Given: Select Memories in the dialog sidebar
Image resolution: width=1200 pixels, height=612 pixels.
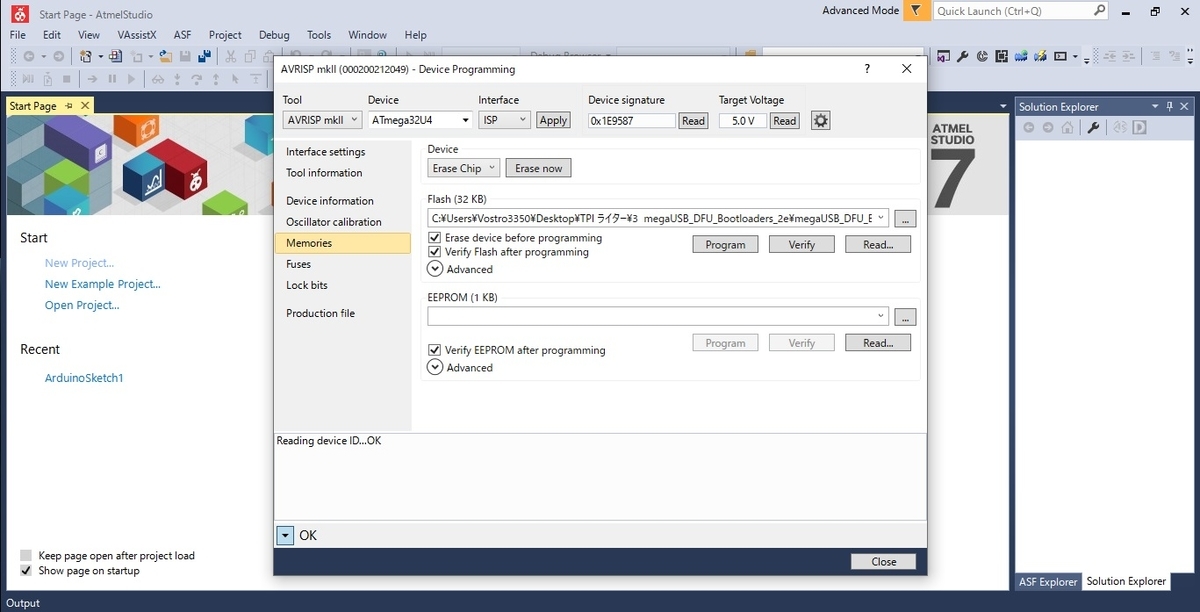Looking at the screenshot, I should (342, 243).
